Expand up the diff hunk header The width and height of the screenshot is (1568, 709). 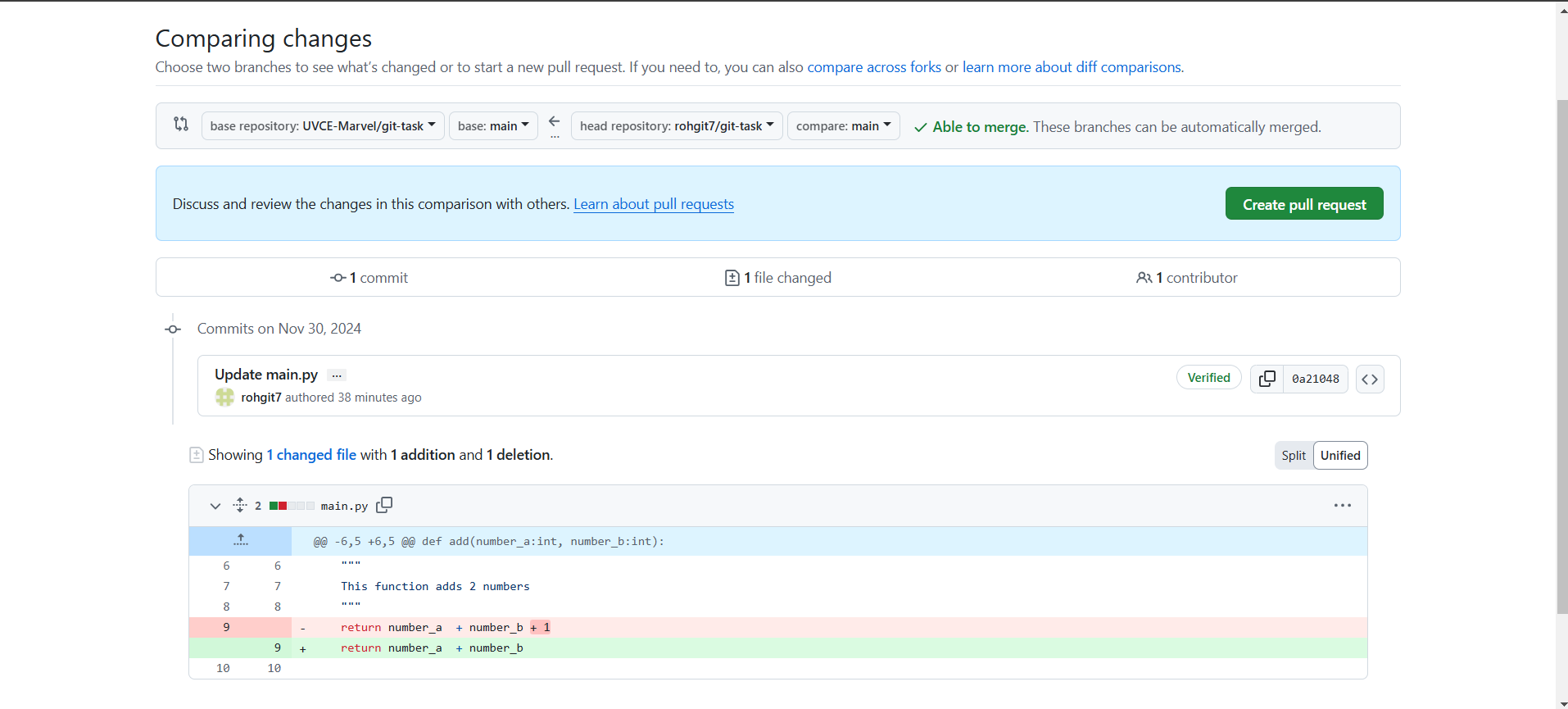tap(240, 541)
